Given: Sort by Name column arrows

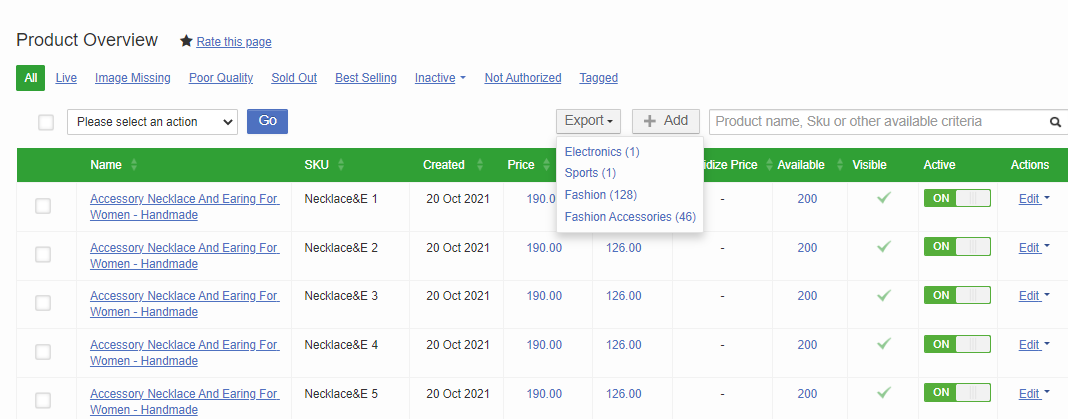Looking at the screenshot, I should coord(134,165).
